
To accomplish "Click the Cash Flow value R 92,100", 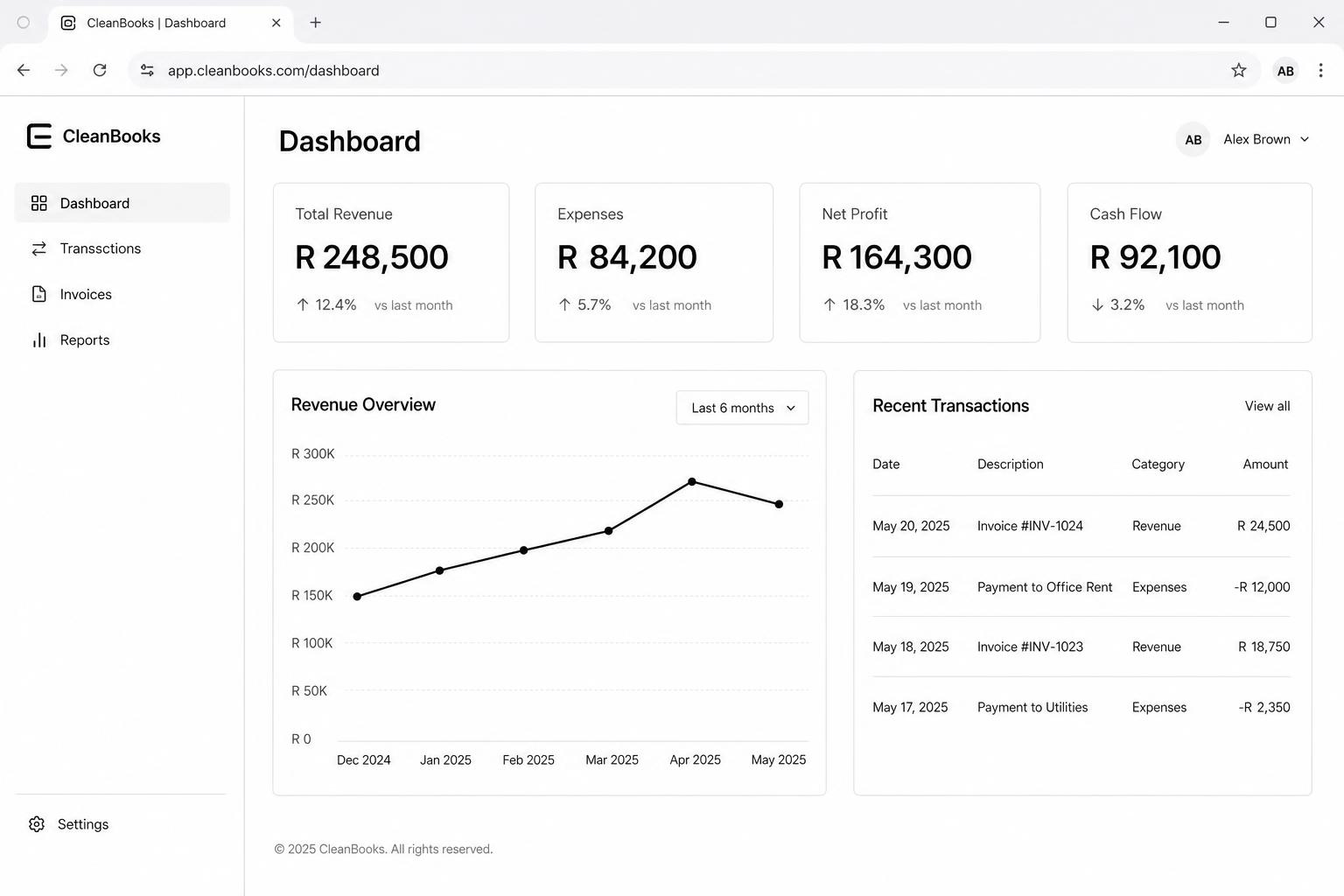I will (1155, 257).
